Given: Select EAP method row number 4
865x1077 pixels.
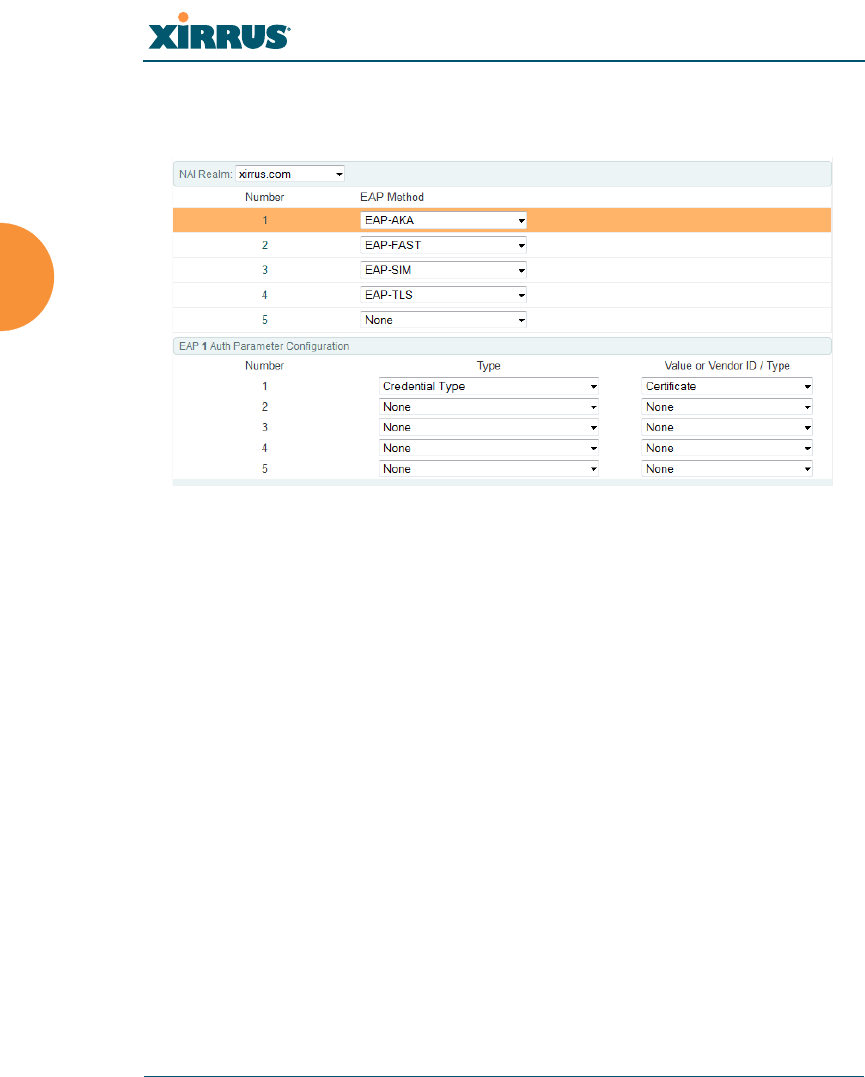Looking at the screenshot, I should [265, 295].
